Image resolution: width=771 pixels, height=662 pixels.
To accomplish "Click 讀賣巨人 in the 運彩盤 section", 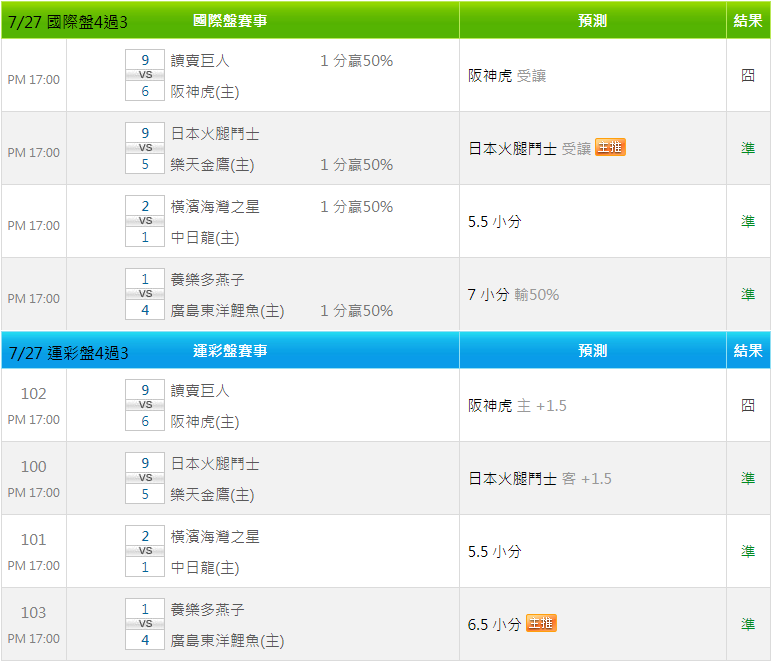I will pos(200,391).
